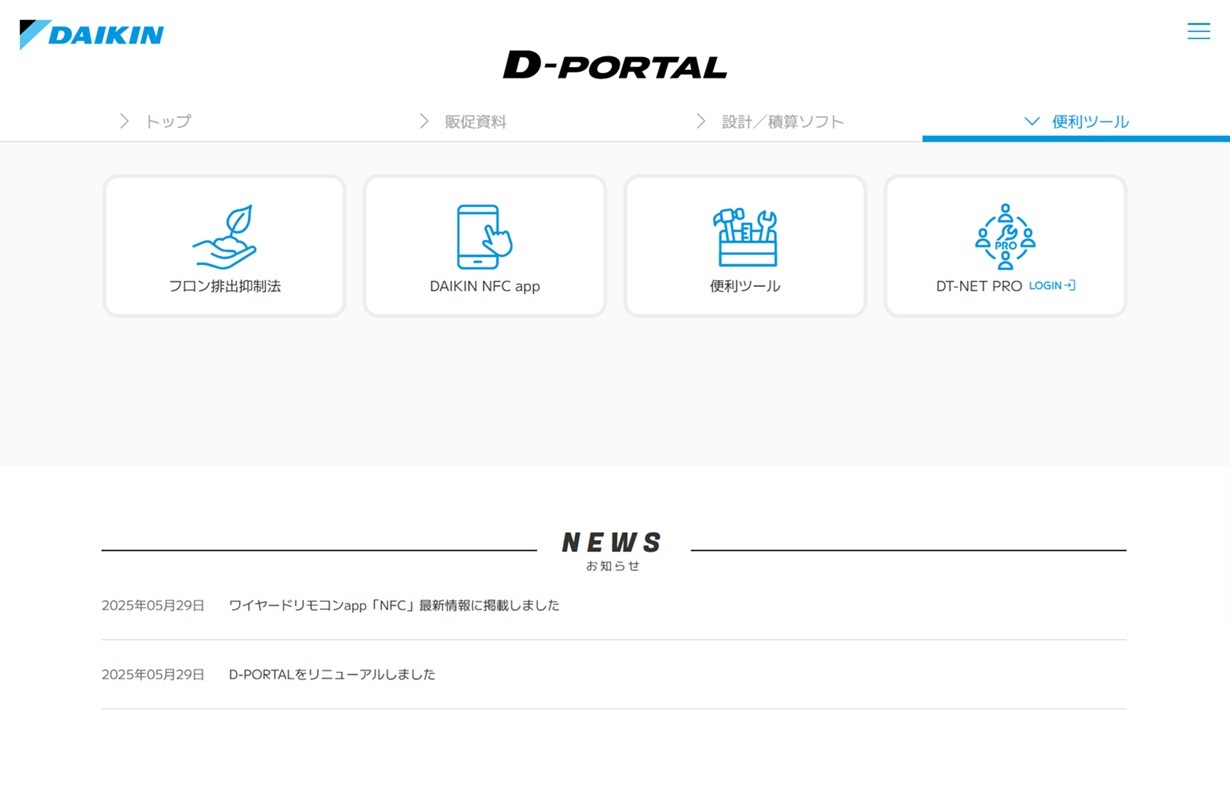The image size is (1230, 800).
Task: Click the NEWS section heading
Action: click(613, 542)
